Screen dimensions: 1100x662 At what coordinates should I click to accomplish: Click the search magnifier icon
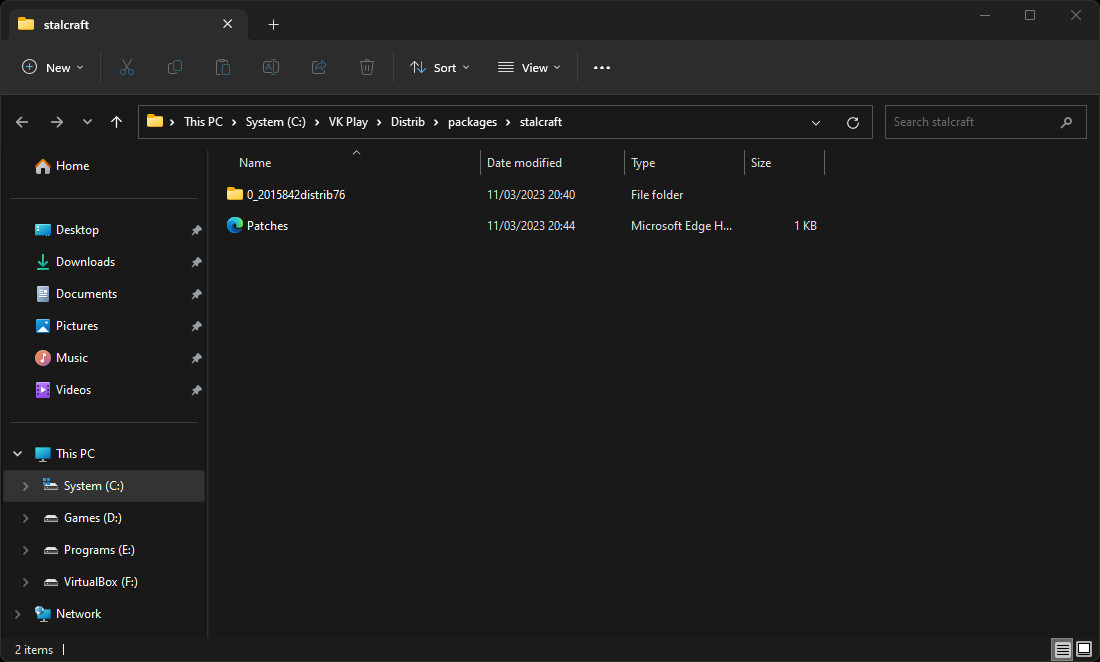[x=1066, y=123]
